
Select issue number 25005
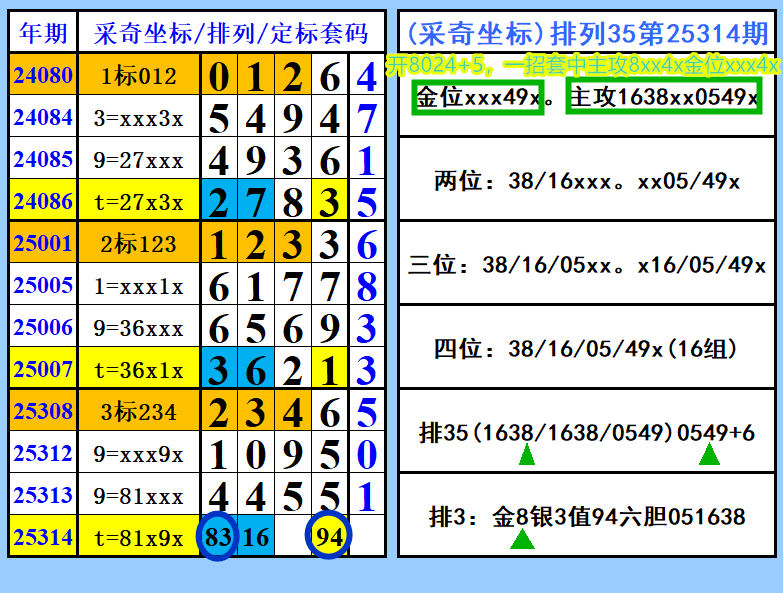pyautogui.click(x=43, y=285)
